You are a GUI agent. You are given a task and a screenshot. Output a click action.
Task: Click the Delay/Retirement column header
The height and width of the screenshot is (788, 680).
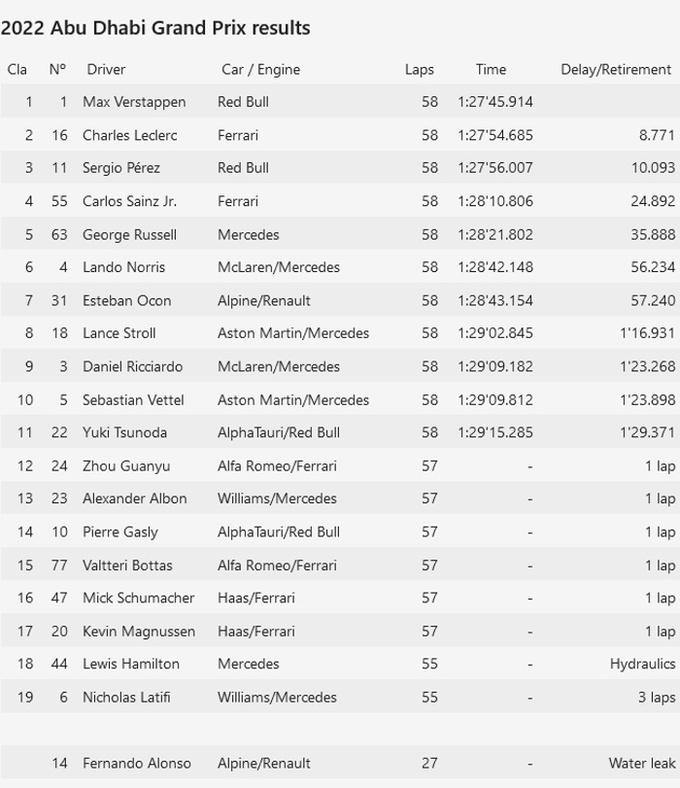click(x=616, y=70)
